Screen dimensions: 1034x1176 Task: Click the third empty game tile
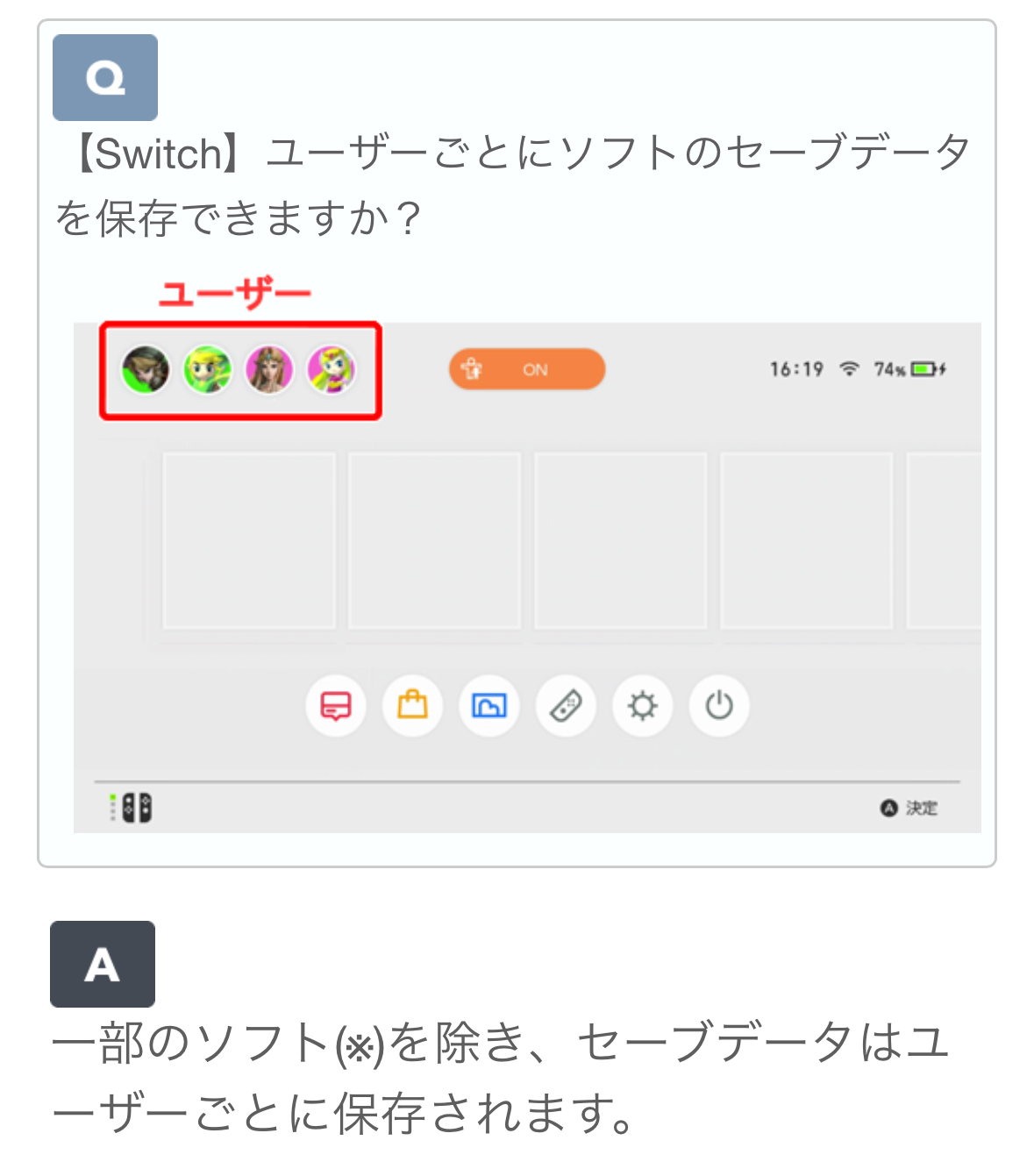coord(621,541)
